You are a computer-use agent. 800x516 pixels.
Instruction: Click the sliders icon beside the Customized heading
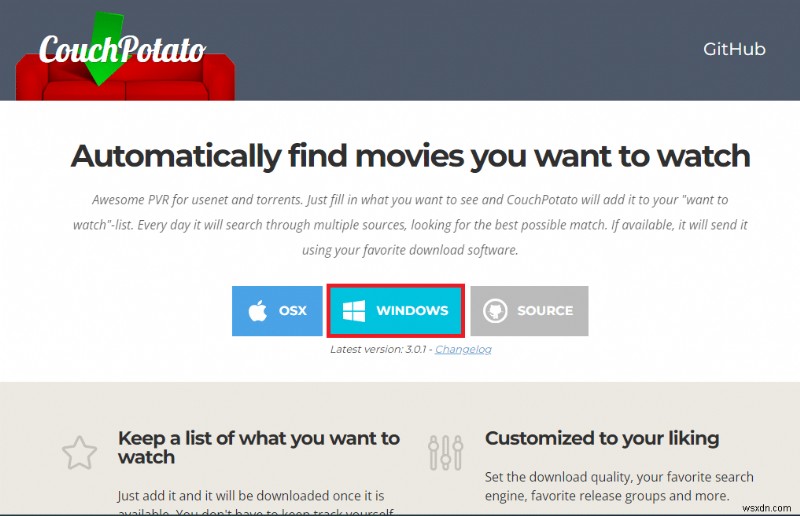pyautogui.click(x=445, y=453)
